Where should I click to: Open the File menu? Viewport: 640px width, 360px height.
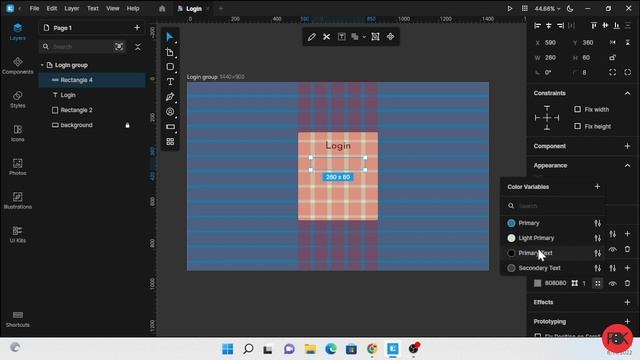coord(34,9)
